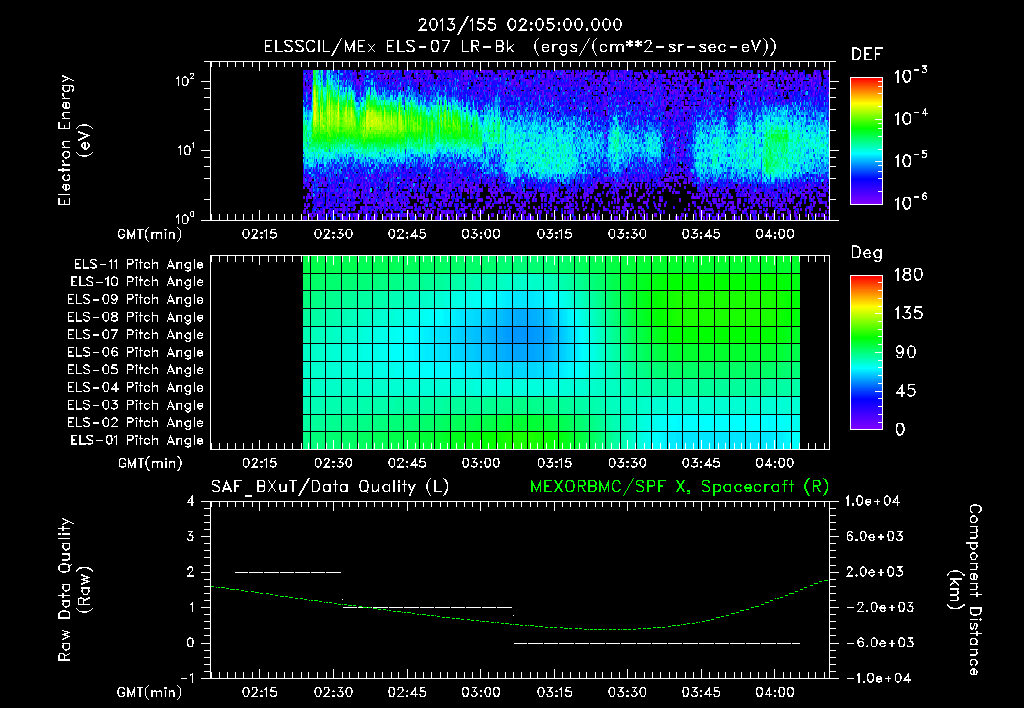
Task: Select the ELS-06 Pitch Angle row label
Action: tap(135, 352)
